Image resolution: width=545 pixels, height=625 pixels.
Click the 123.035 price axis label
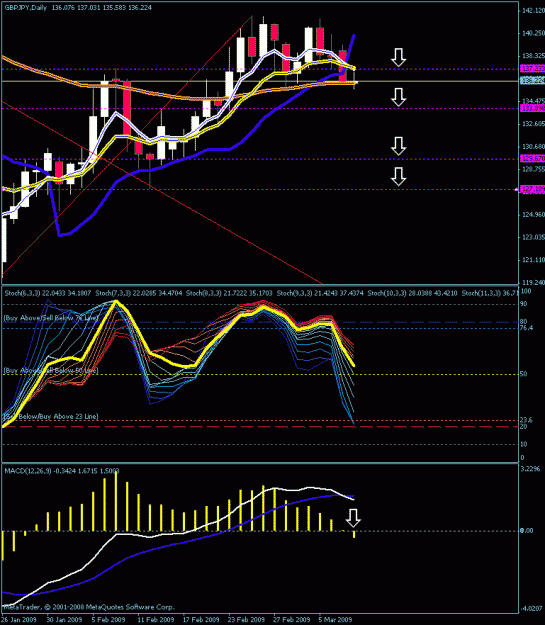tap(533, 238)
